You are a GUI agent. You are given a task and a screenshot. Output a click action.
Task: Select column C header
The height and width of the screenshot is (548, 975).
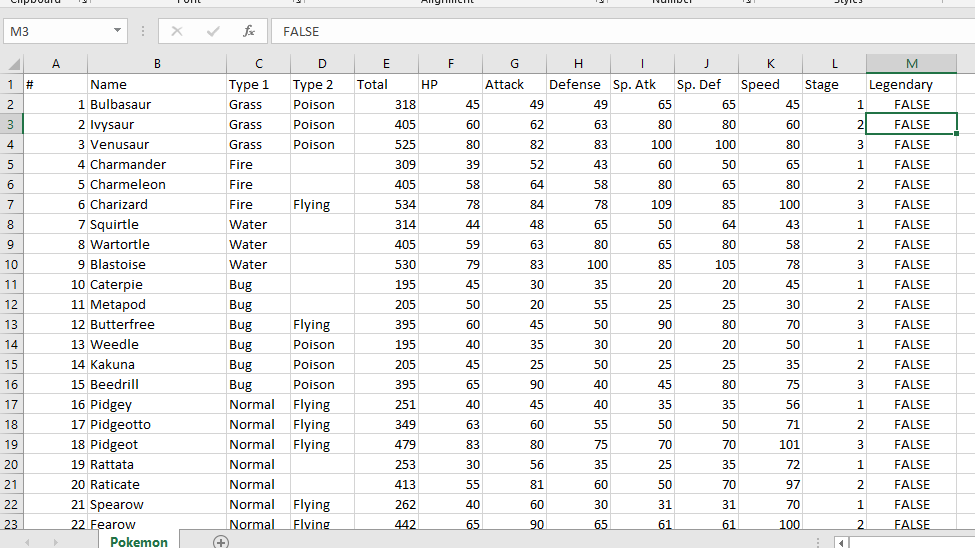pyautogui.click(x=259, y=63)
